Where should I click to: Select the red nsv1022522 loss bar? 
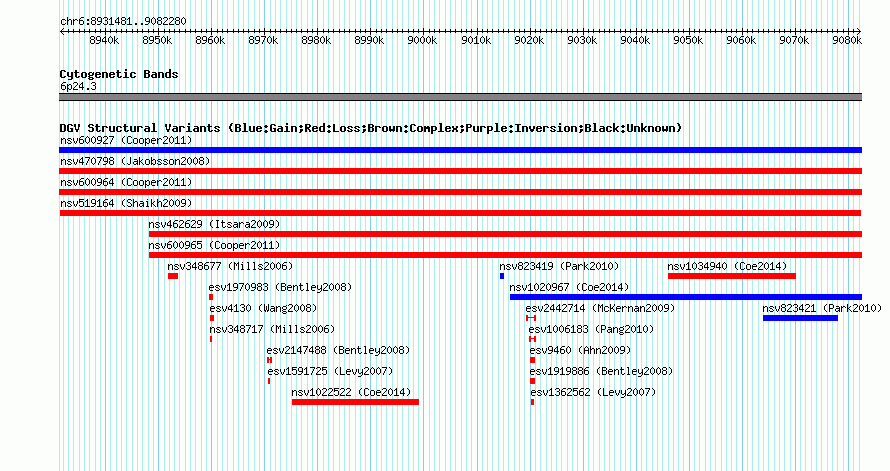point(355,402)
